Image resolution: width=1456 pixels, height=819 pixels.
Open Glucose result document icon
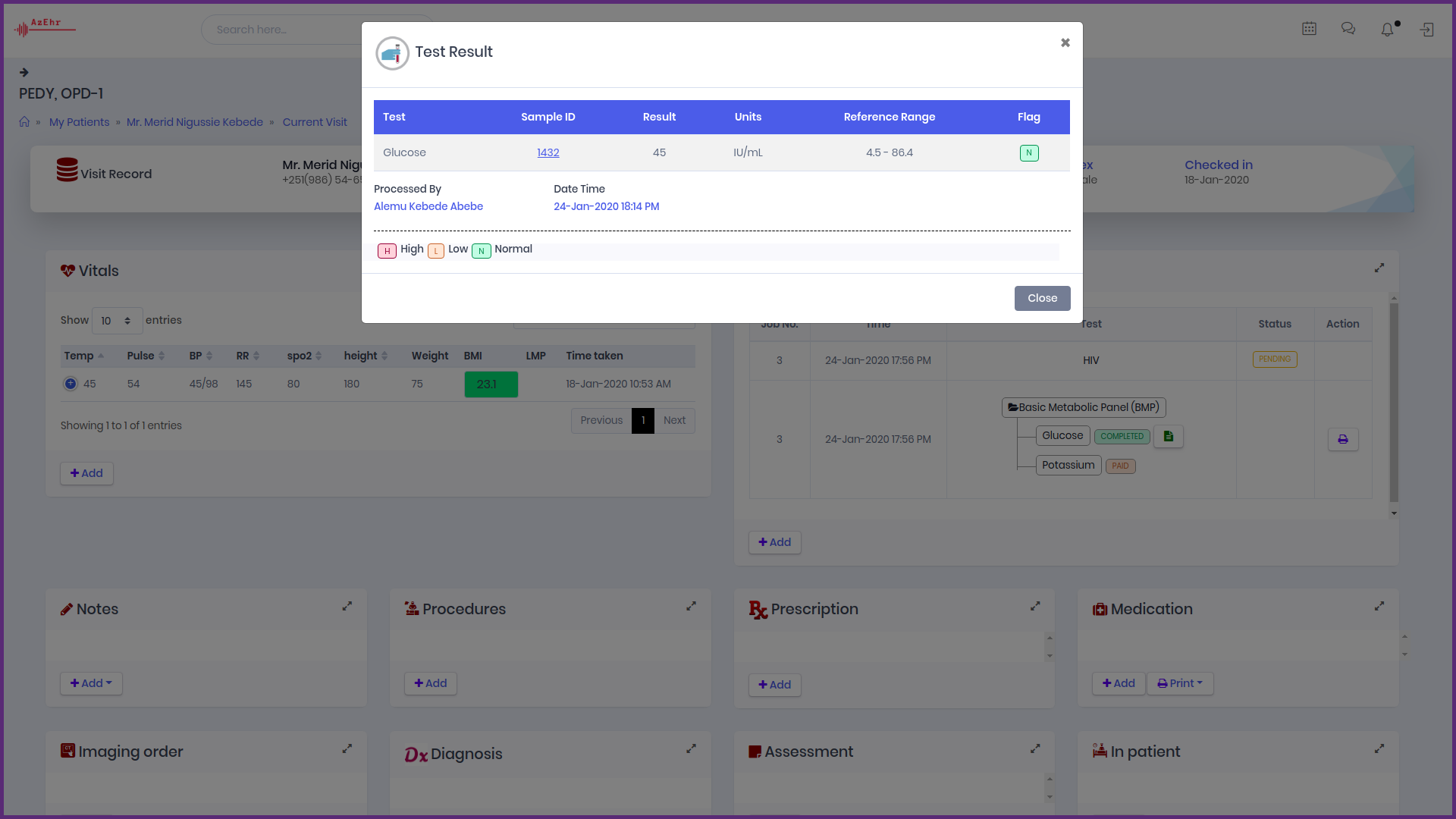(x=1168, y=436)
